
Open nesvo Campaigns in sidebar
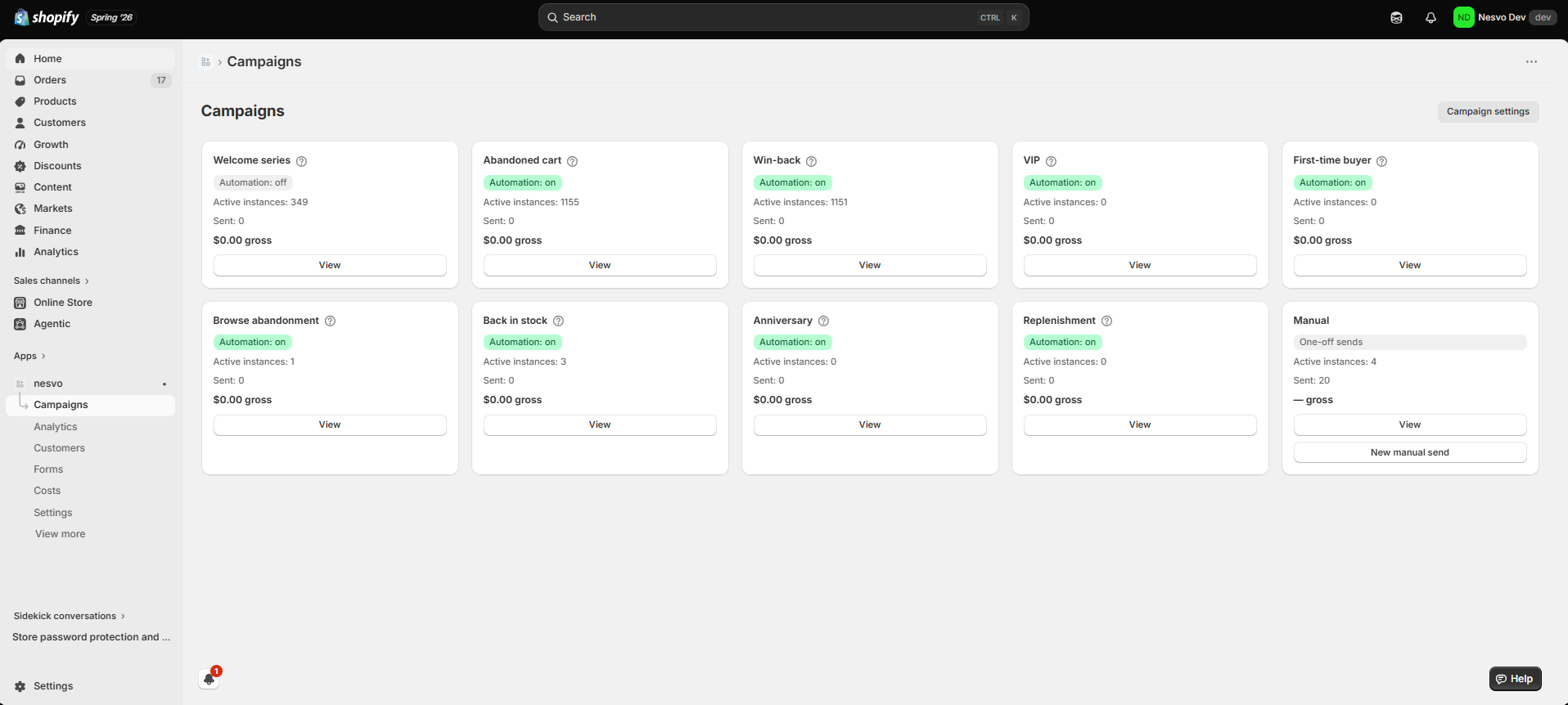(90, 405)
